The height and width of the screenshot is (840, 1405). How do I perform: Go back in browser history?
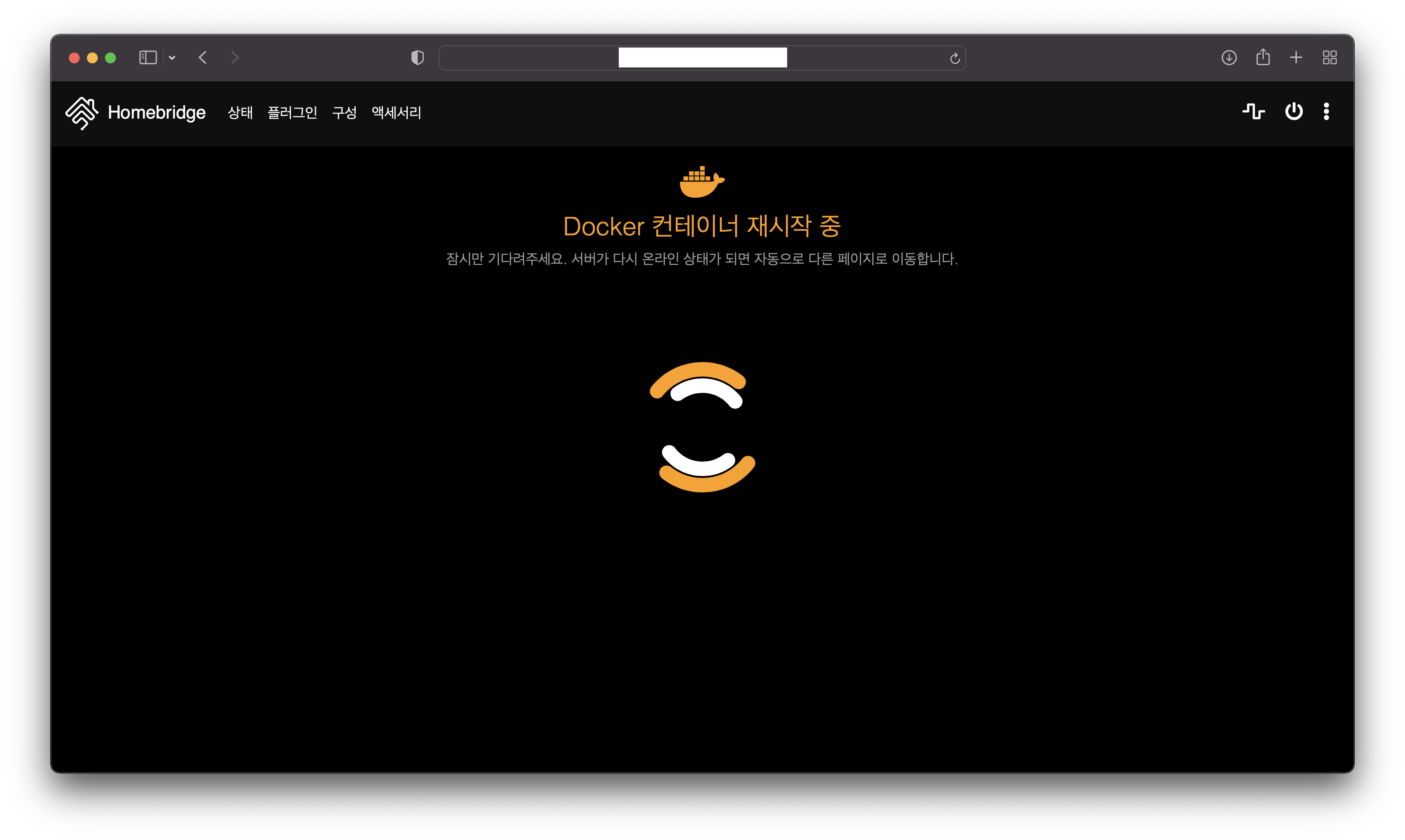[203, 58]
